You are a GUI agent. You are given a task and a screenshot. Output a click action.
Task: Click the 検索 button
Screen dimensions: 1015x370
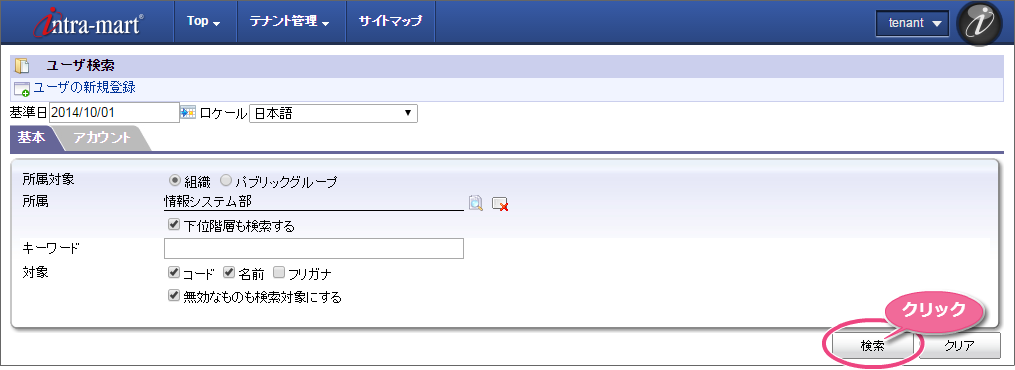(x=873, y=345)
